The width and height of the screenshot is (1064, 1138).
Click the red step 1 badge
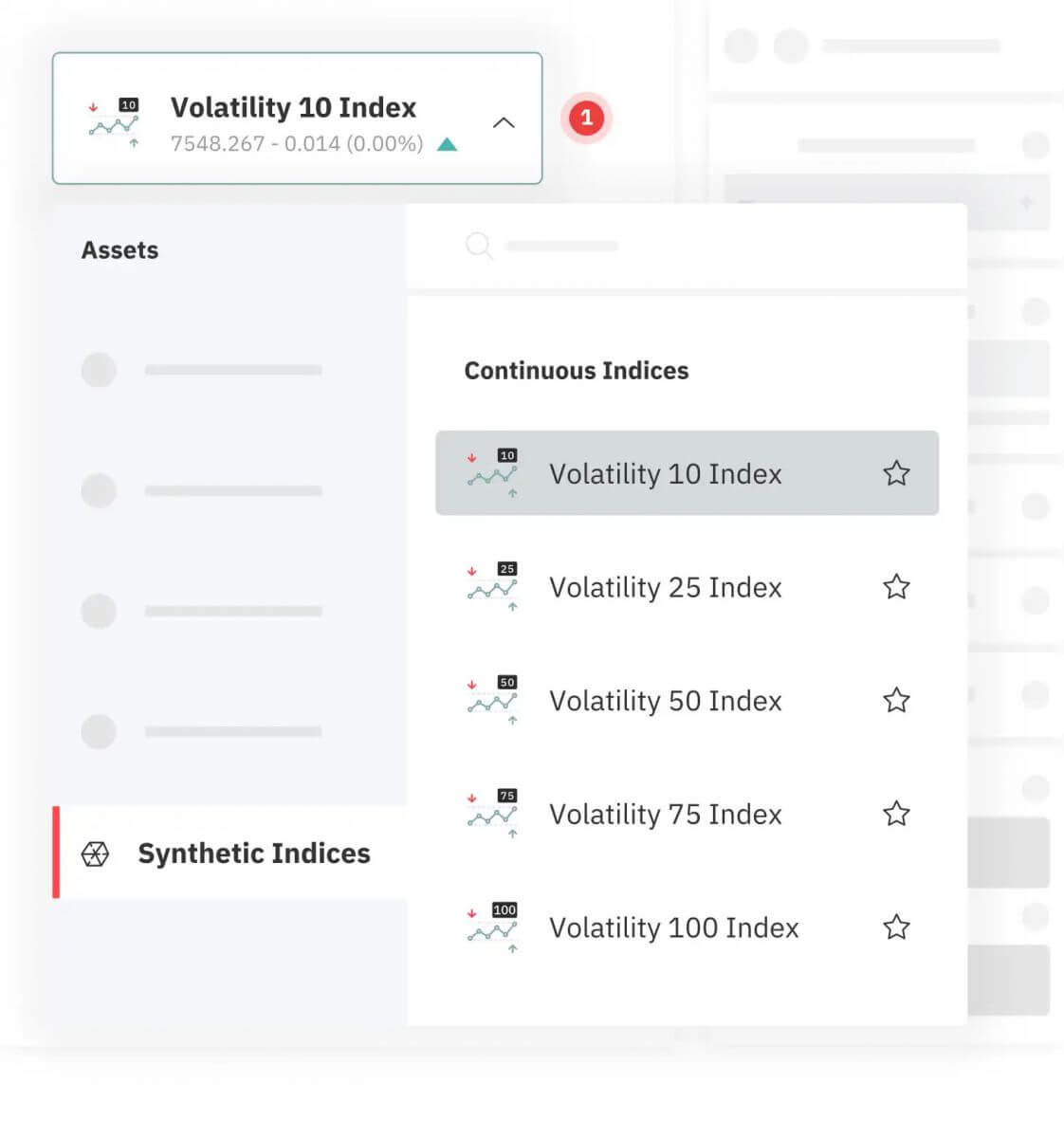tap(586, 118)
